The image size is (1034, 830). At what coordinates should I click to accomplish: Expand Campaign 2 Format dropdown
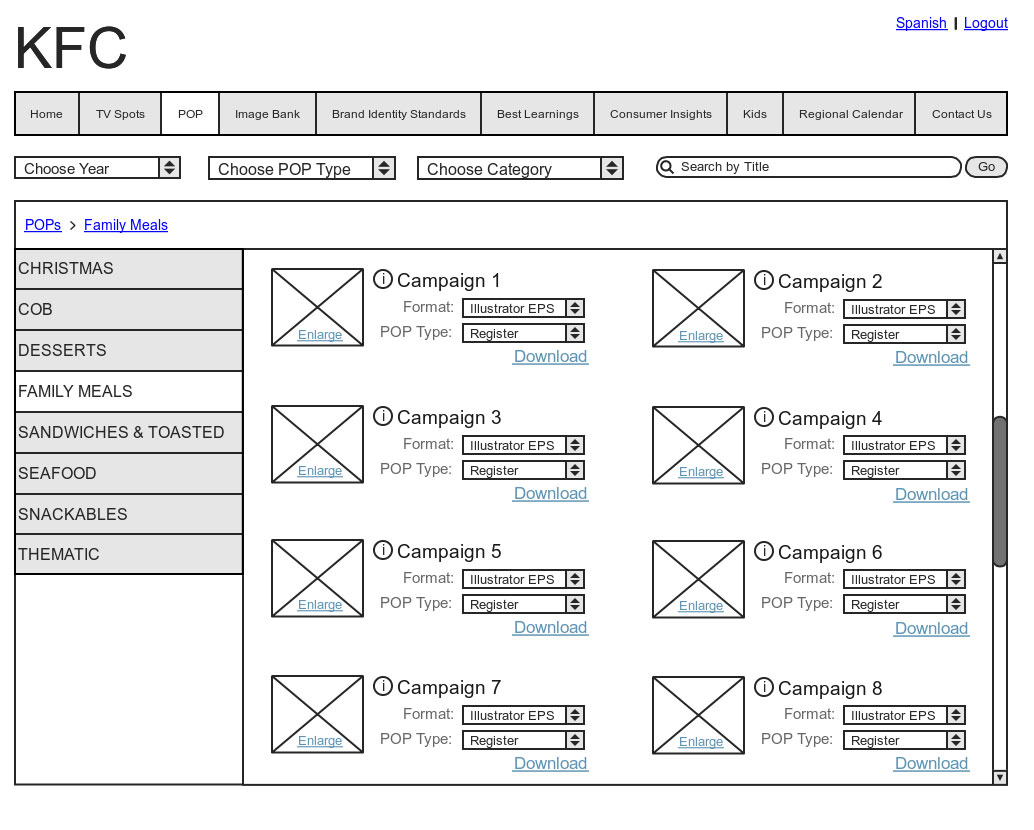[x=904, y=309]
